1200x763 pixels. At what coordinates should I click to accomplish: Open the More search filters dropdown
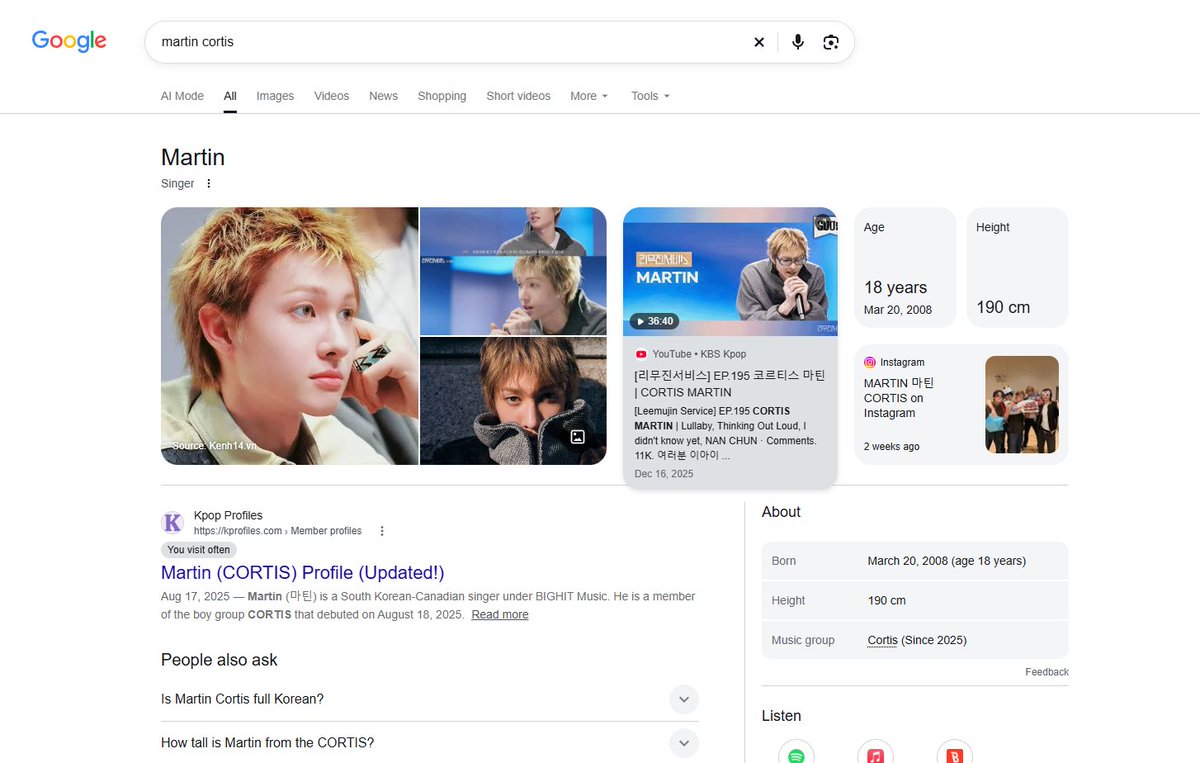pos(589,96)
